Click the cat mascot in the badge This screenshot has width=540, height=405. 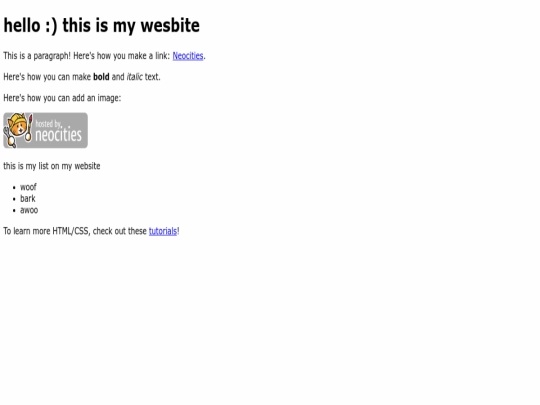pyautogui.click(x=17, y=129)
